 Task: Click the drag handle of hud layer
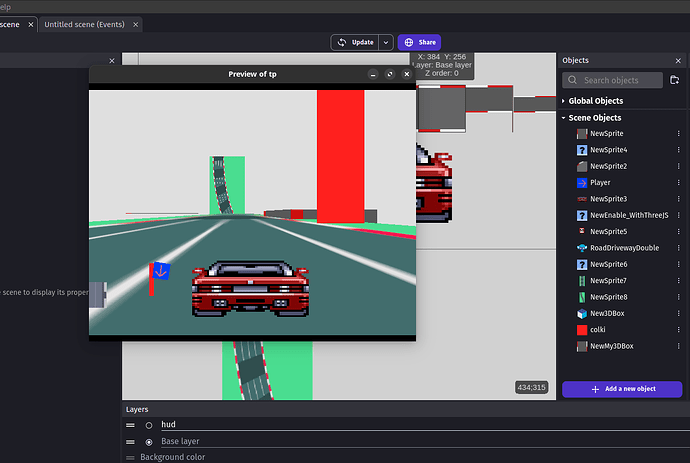(x=130, y=425)
